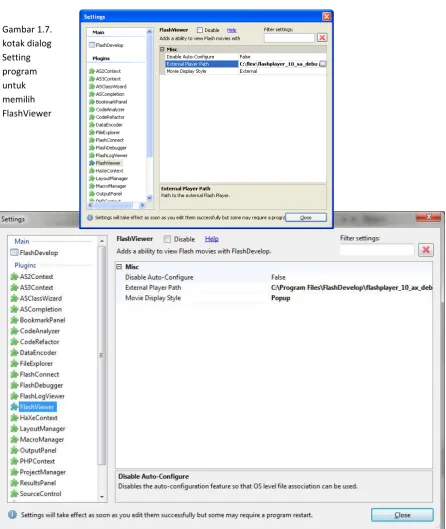446x529 pixels.
Task: Click Filter settings field in lower window
Action: click(x=377, y=250)
